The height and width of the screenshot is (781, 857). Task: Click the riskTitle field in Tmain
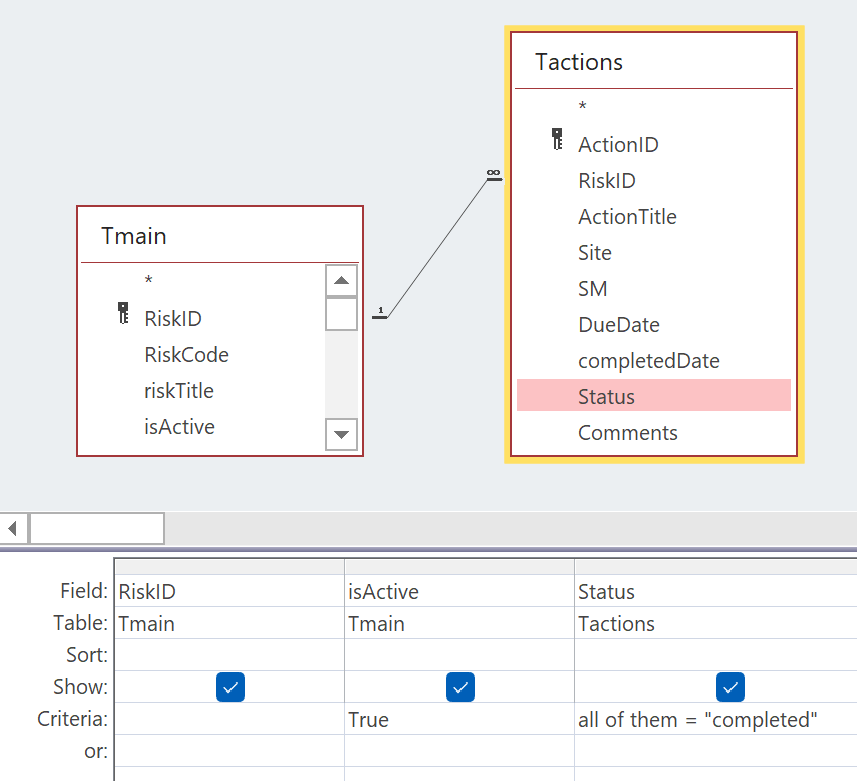[x=179, y=391]
